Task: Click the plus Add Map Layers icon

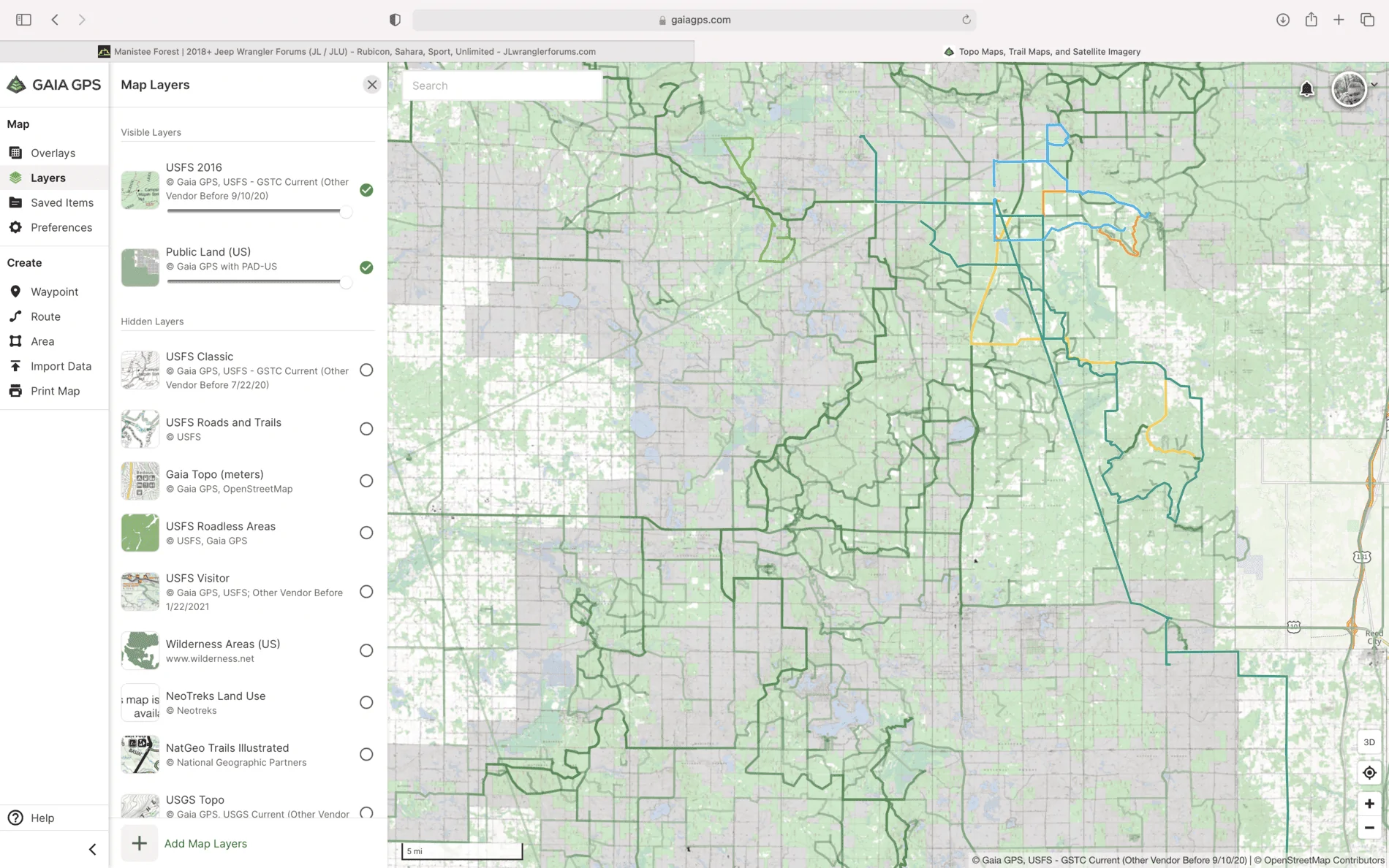Action: tap(139, 843)
